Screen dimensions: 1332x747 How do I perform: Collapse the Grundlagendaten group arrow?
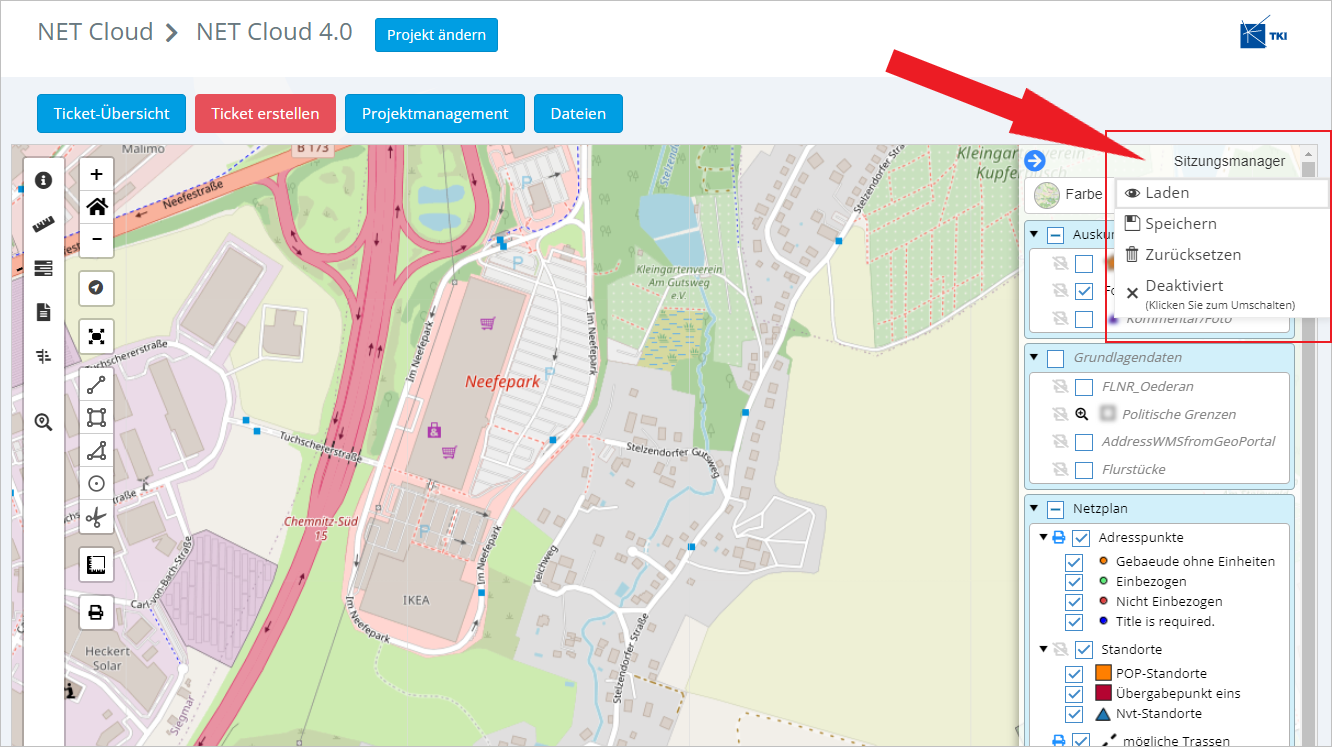(x=1034, y=358)
